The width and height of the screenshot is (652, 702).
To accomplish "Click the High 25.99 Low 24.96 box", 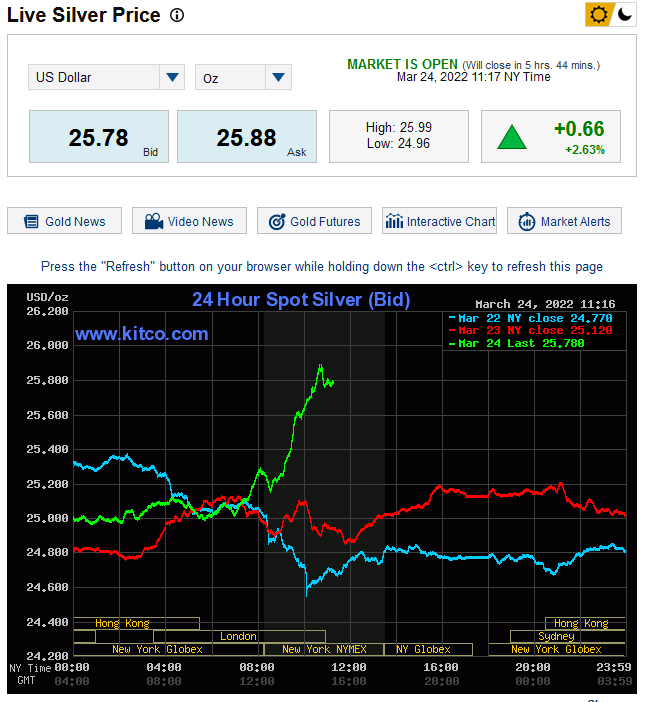I will point(399,137).
